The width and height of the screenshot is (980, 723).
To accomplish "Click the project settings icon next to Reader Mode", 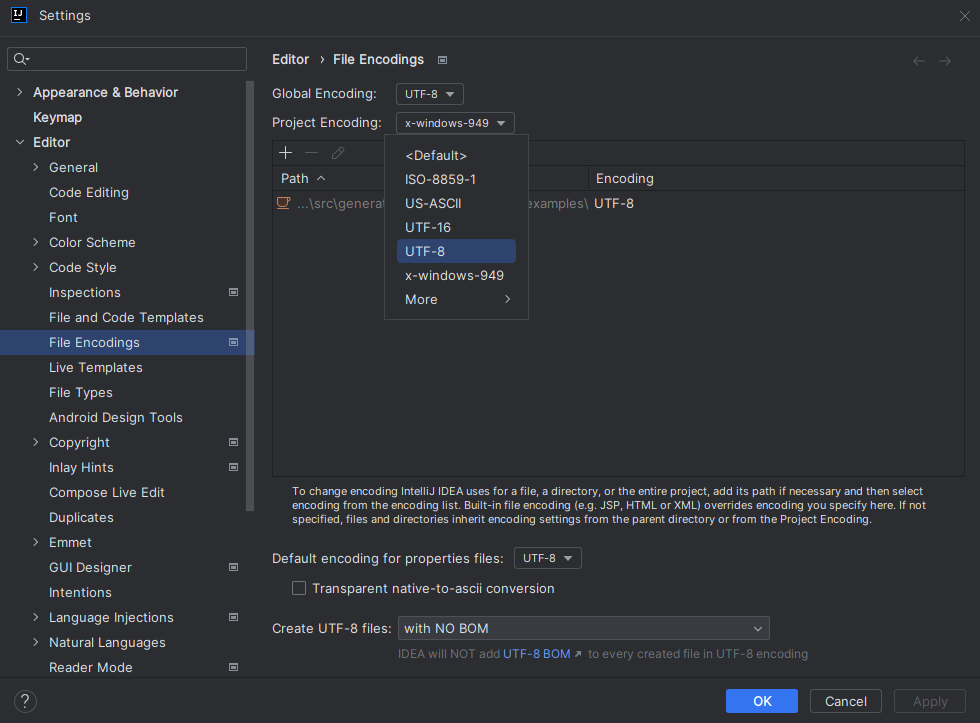I will coord(233,667).
